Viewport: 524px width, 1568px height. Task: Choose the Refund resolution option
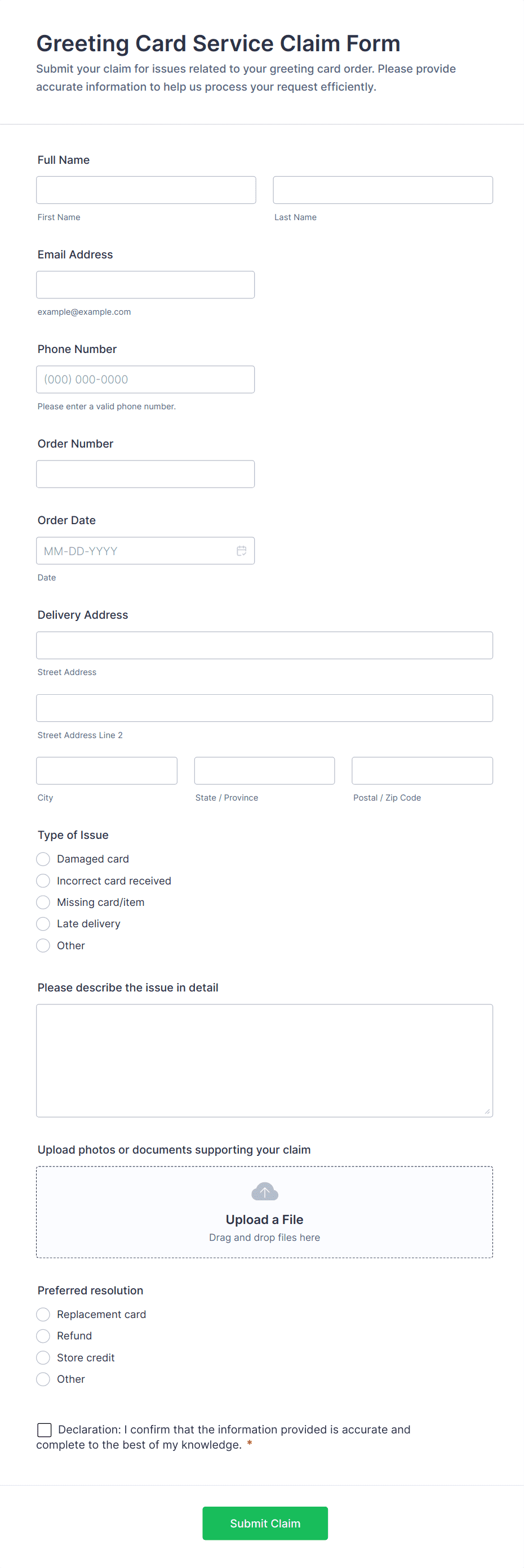43,1335
